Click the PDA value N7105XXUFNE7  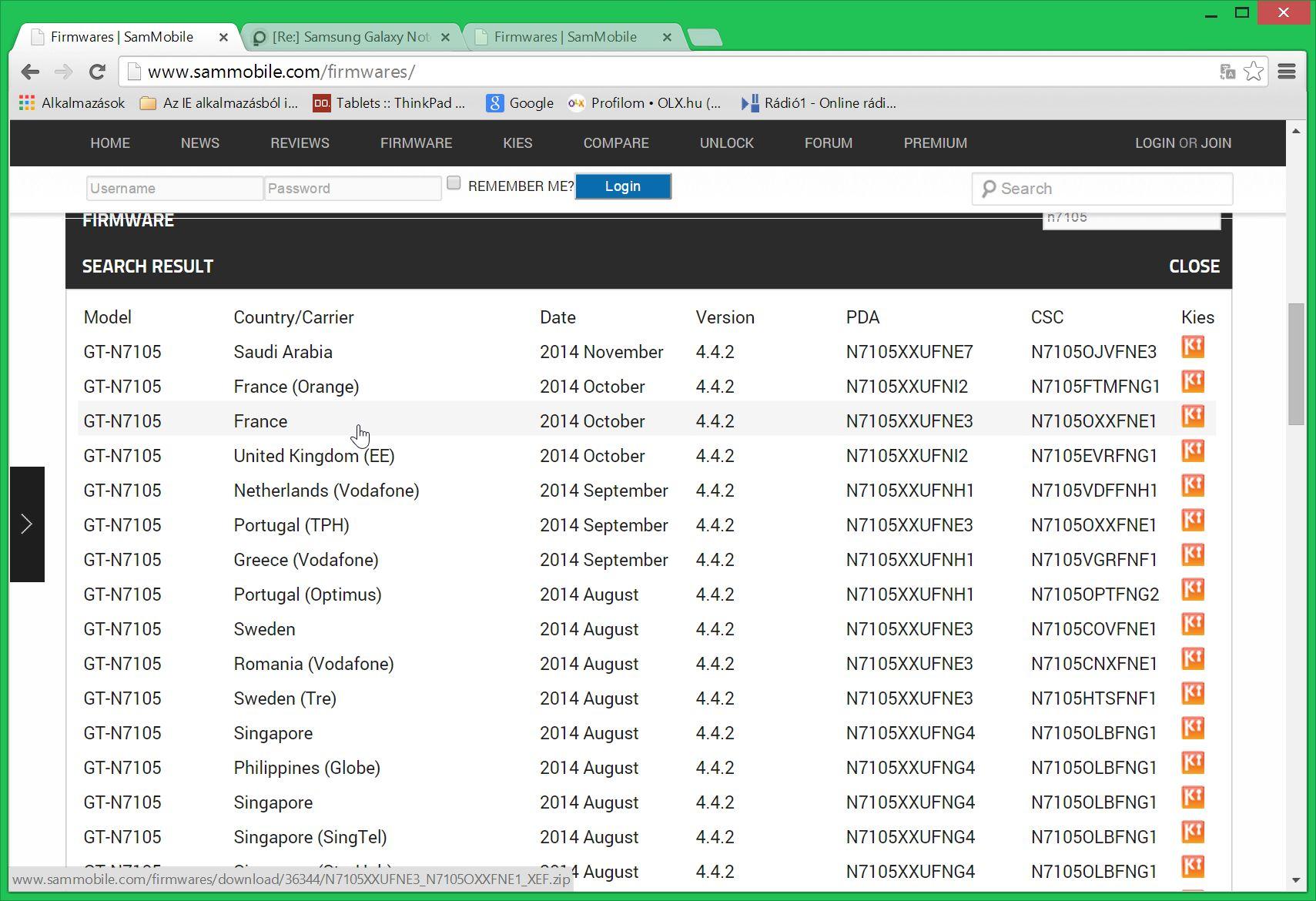909,352
